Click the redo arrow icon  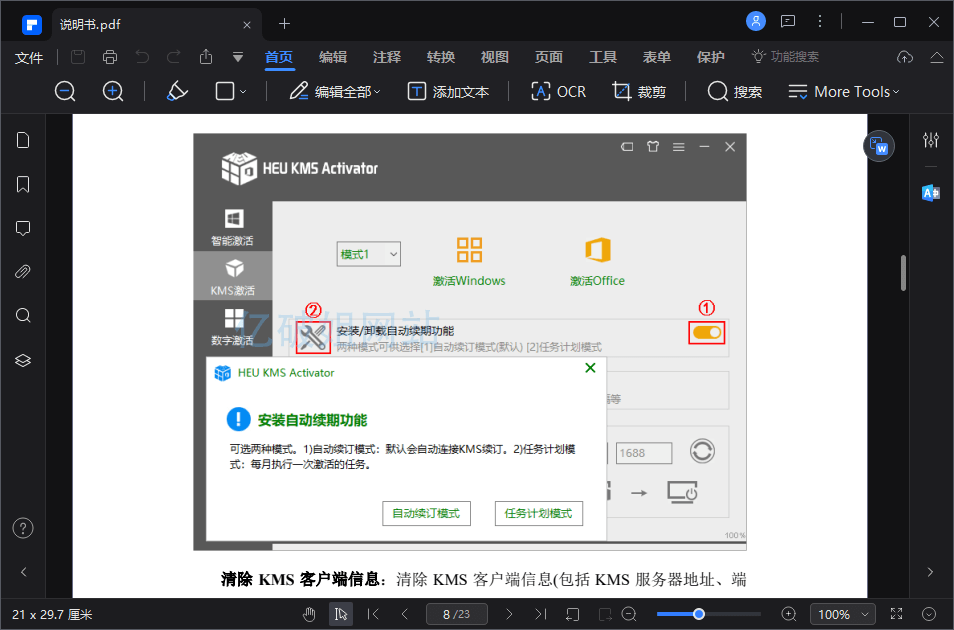click(x=173, y=57)
